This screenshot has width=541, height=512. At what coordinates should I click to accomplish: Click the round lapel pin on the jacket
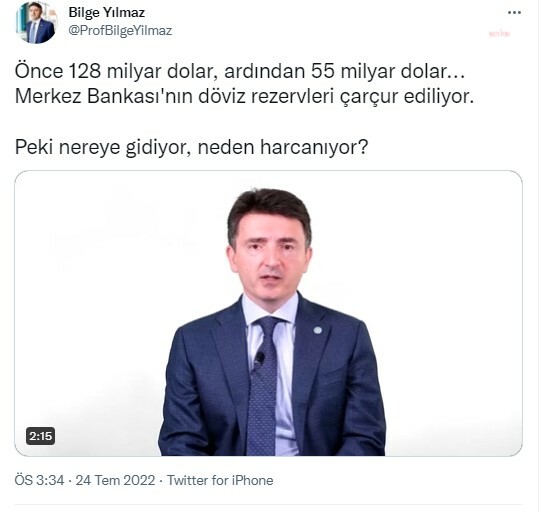pos(318,331)
